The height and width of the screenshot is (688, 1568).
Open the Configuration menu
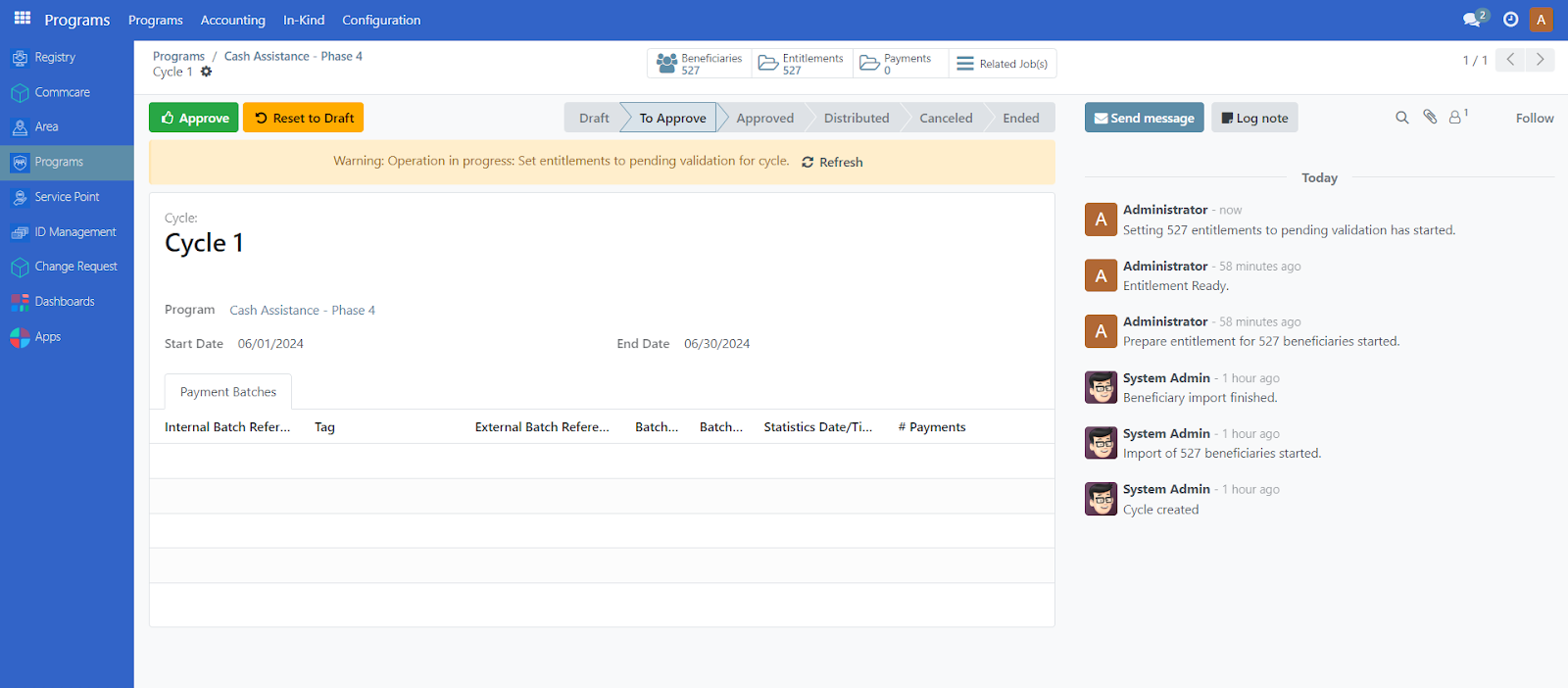pyautogui.click(x=381, y=20)
